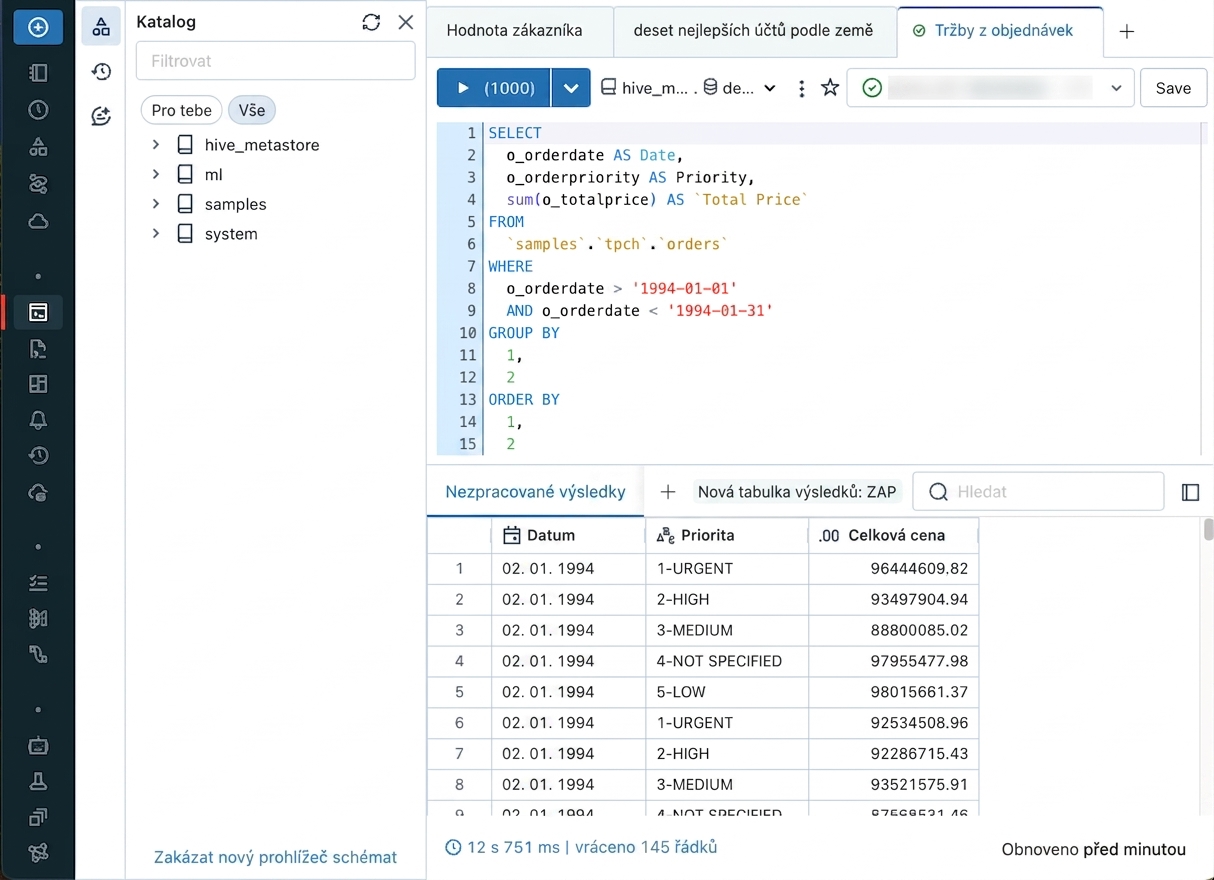Image resolution: width=1214 pixels, height=880 pixels.
Task: Open the run options dropdown arrow
Action: coord(570,88)
